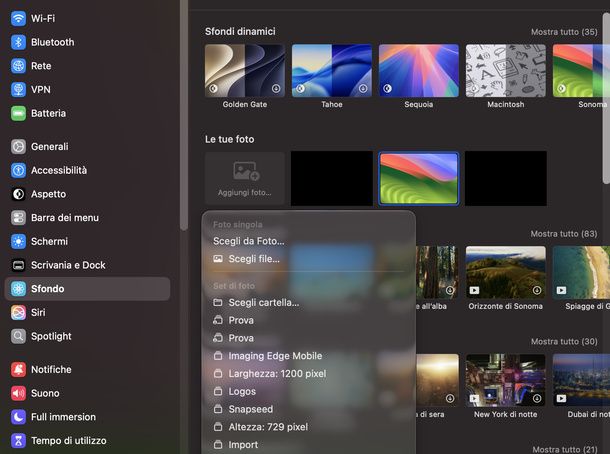
Task: Select the Accessibilità icon
Action: (18, 170)
